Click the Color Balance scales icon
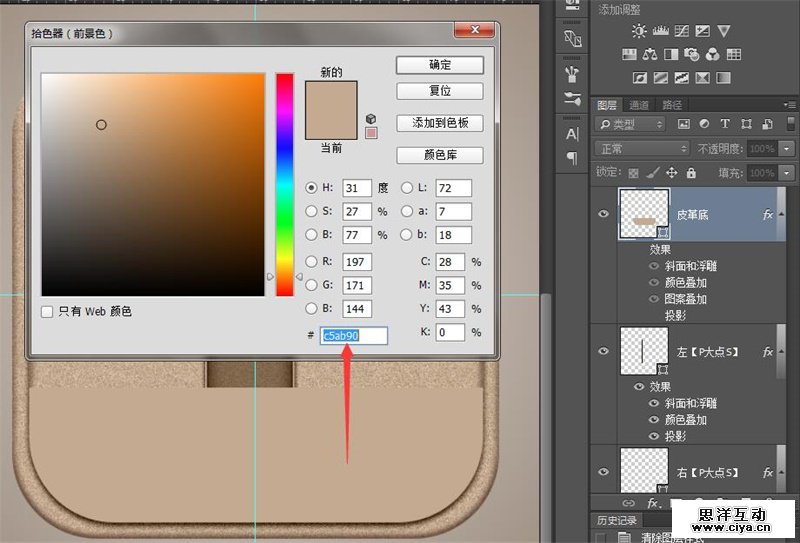The image size is (800, 543). click(650, 54)
